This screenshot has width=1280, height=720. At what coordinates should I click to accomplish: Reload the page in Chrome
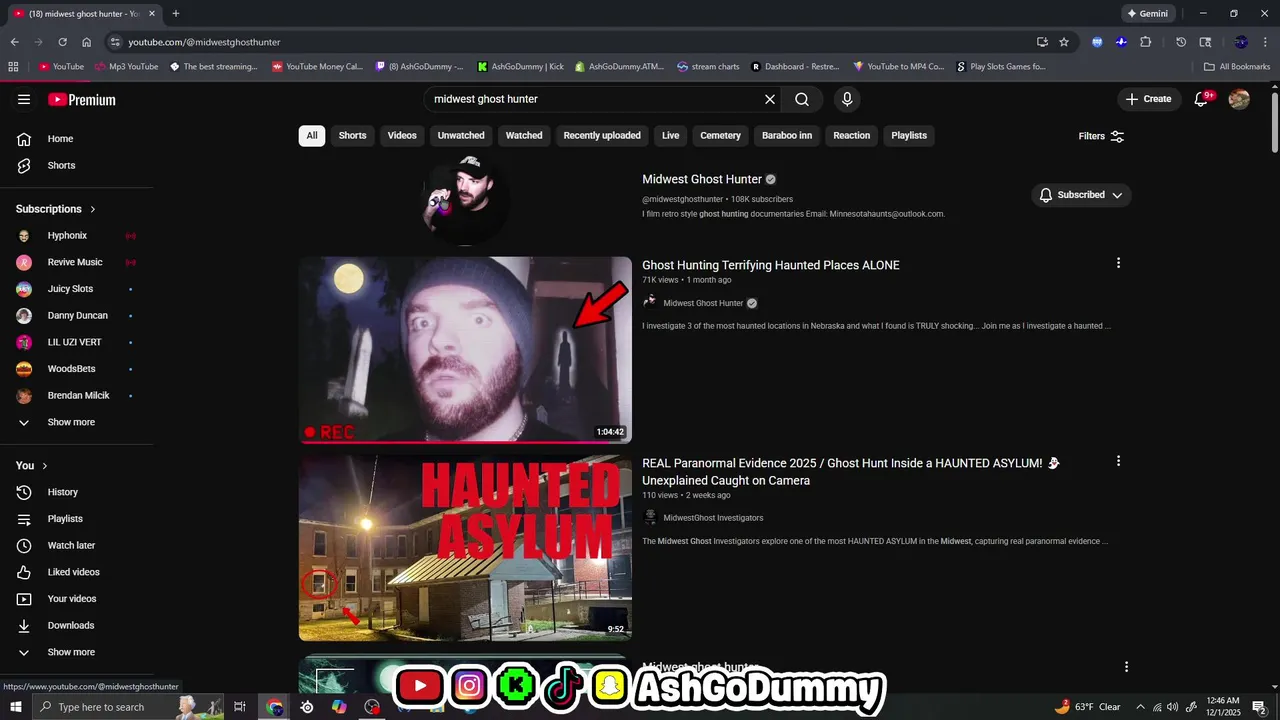[x=62, y=42]
